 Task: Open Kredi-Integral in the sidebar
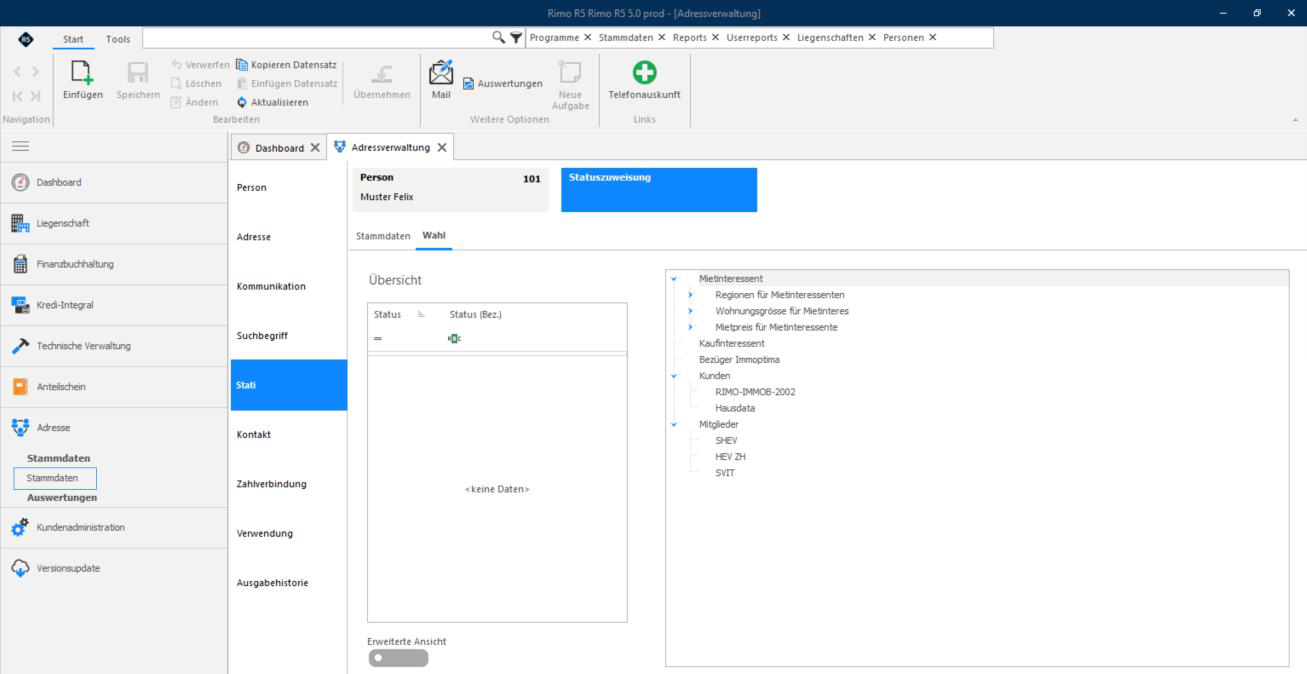[114, 305]
